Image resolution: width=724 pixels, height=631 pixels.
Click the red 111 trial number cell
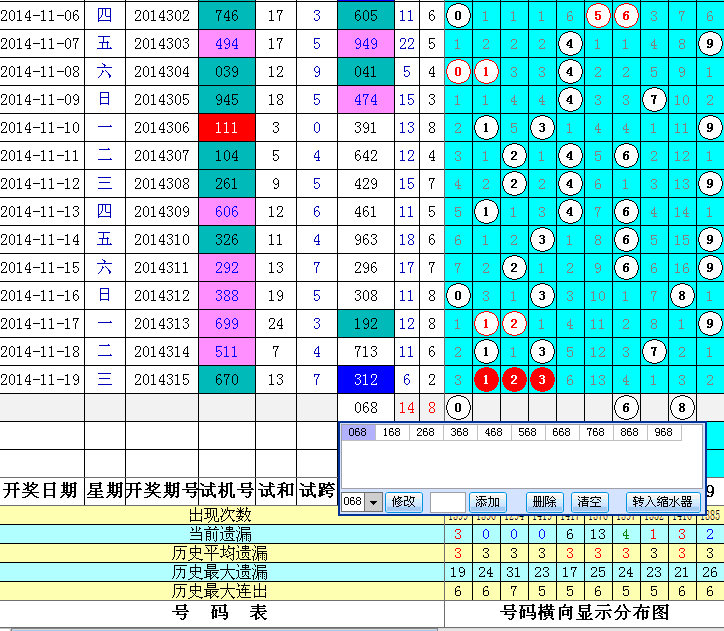pos(227,128)
